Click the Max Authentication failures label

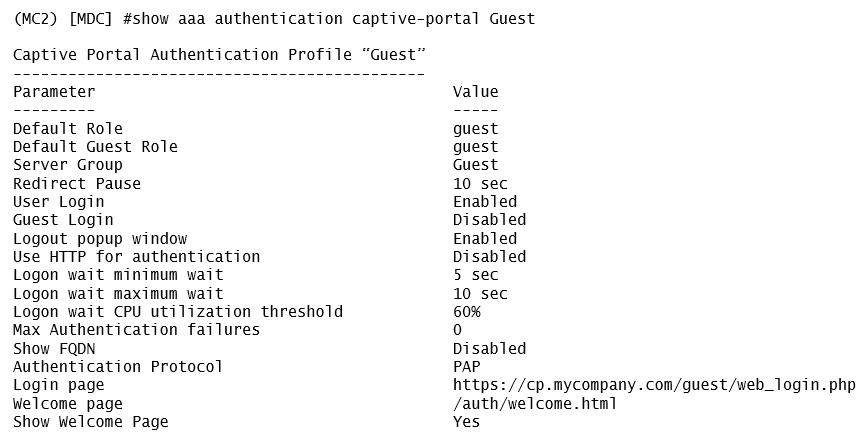[x=136, y=330]
